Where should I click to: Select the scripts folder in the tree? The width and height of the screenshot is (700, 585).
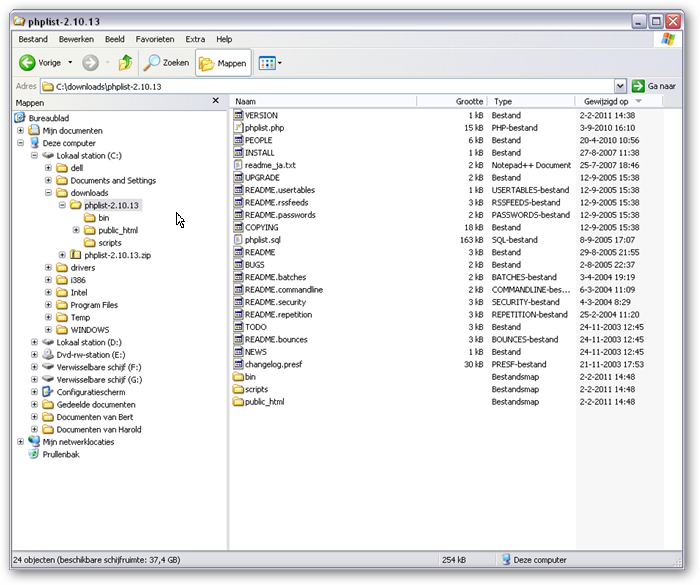click(x=103, y=242)
